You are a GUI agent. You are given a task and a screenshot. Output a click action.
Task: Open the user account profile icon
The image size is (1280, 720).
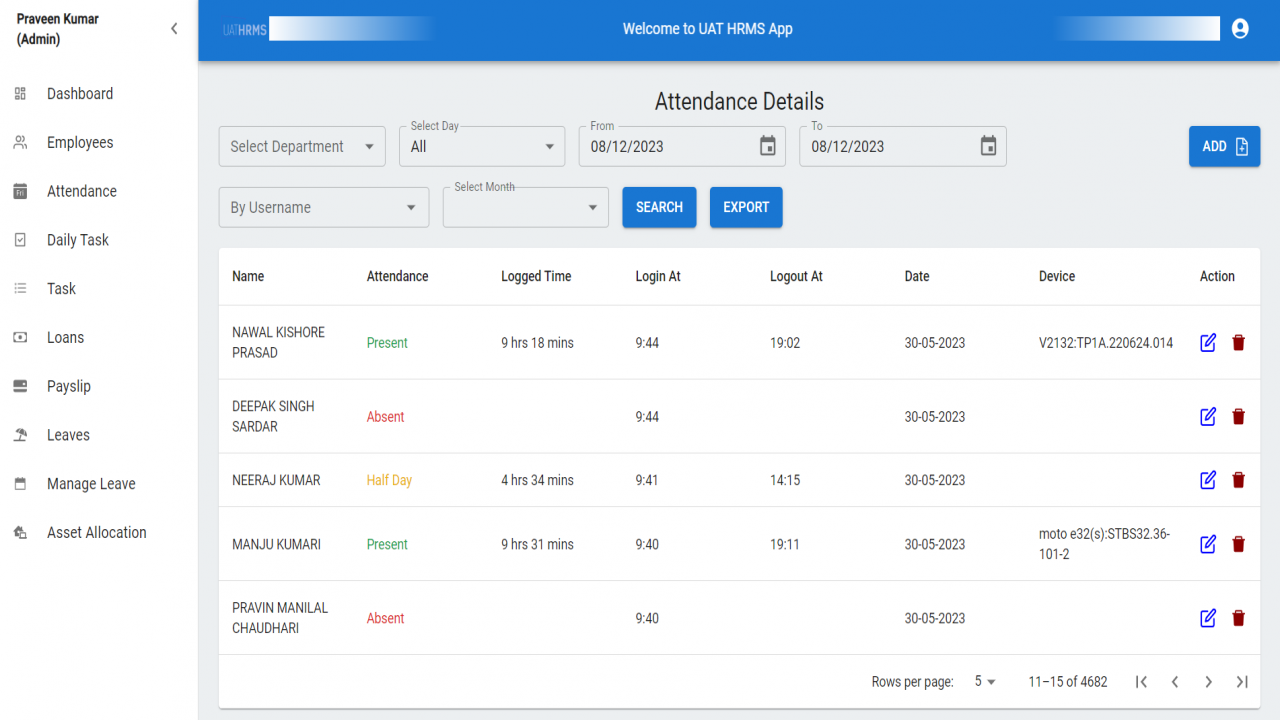click(1240, 29)
